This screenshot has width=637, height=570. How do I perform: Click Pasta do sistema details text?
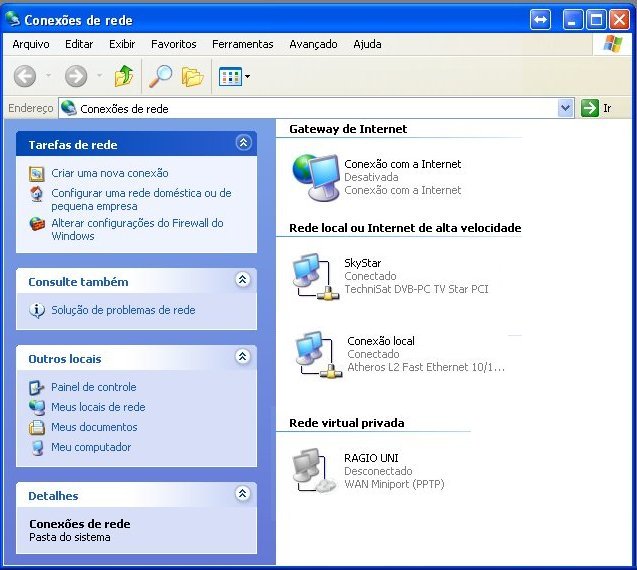tap(69, 537)
